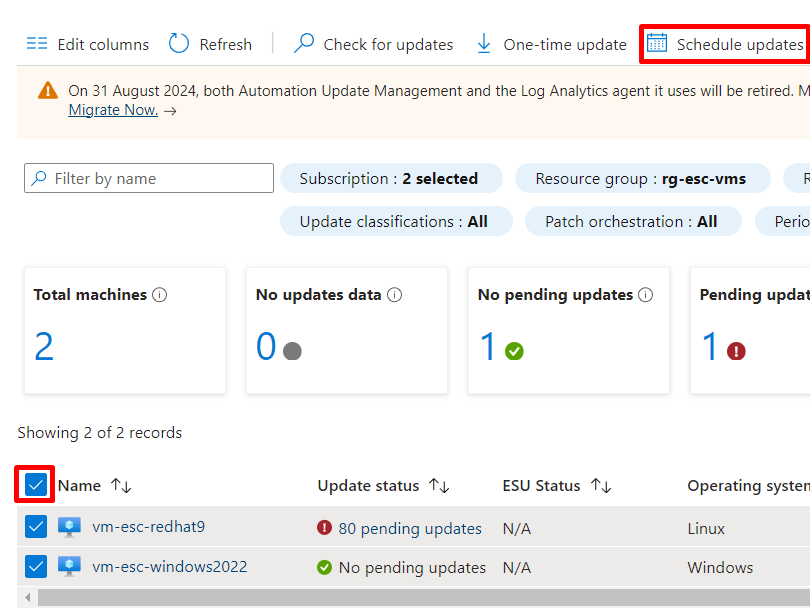810x609 pixels.
Task: Open the Patch orchestration filter pill
Action: (633, 222)
